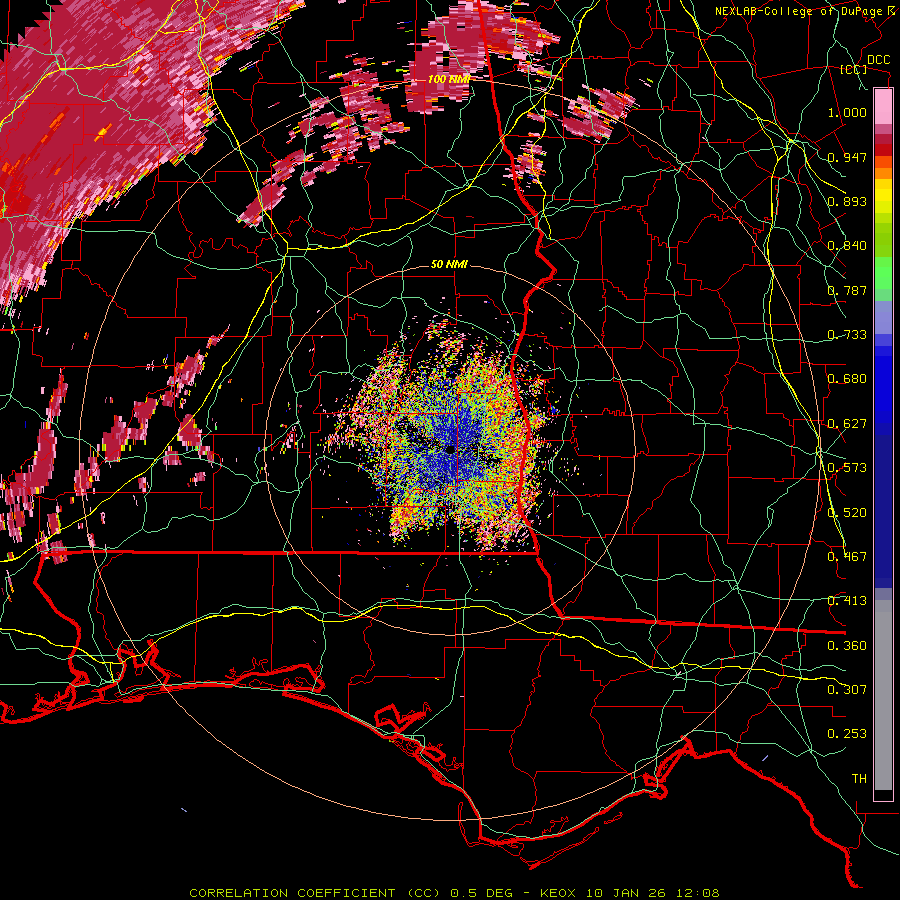Click the DCC product label
The height and width of the screenshot is (900, 900).
point(878,60)
